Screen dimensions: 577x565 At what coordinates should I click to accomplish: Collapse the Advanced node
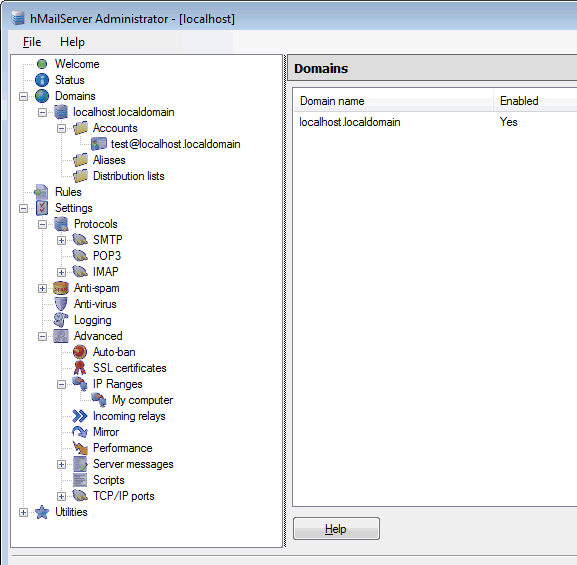tap(42, 336)
